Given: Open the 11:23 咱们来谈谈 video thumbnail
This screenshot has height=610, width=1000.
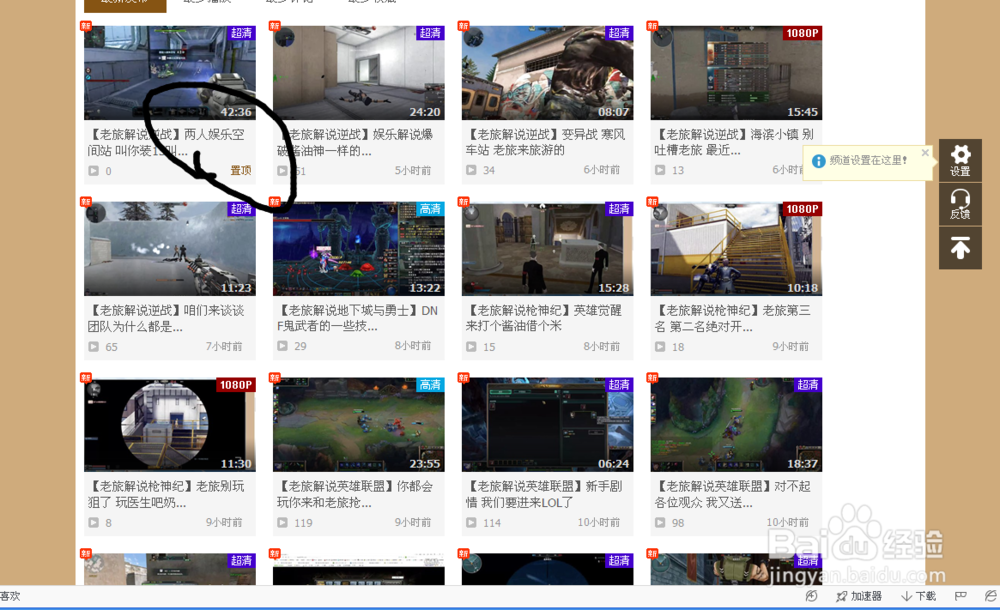Looking at the screenshot, I should pyautogui.click(x=170, y=249).
